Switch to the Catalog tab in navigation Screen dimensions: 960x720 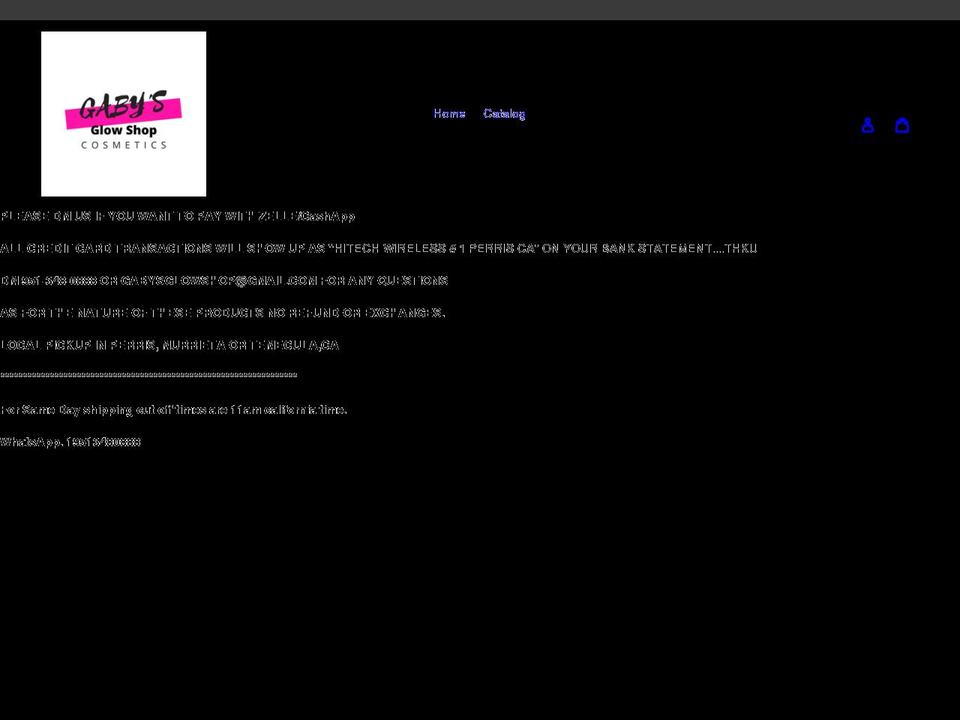click(x=504, y=113)
